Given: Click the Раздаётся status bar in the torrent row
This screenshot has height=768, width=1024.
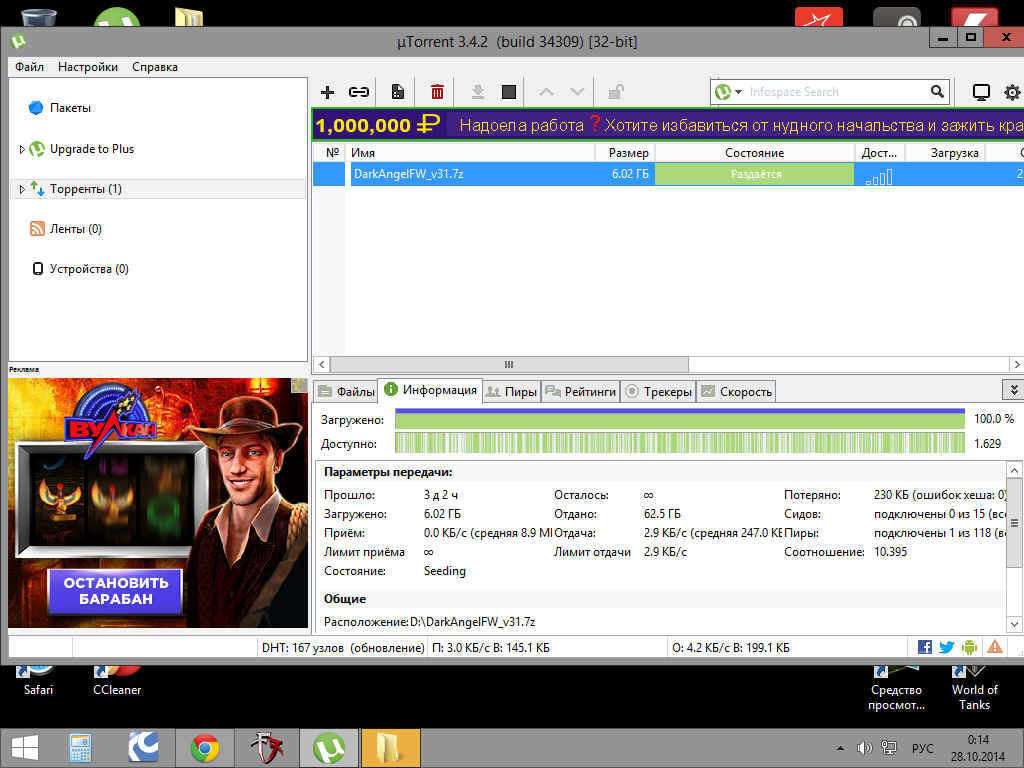Looking at the screenshot, I should [754, 174].
